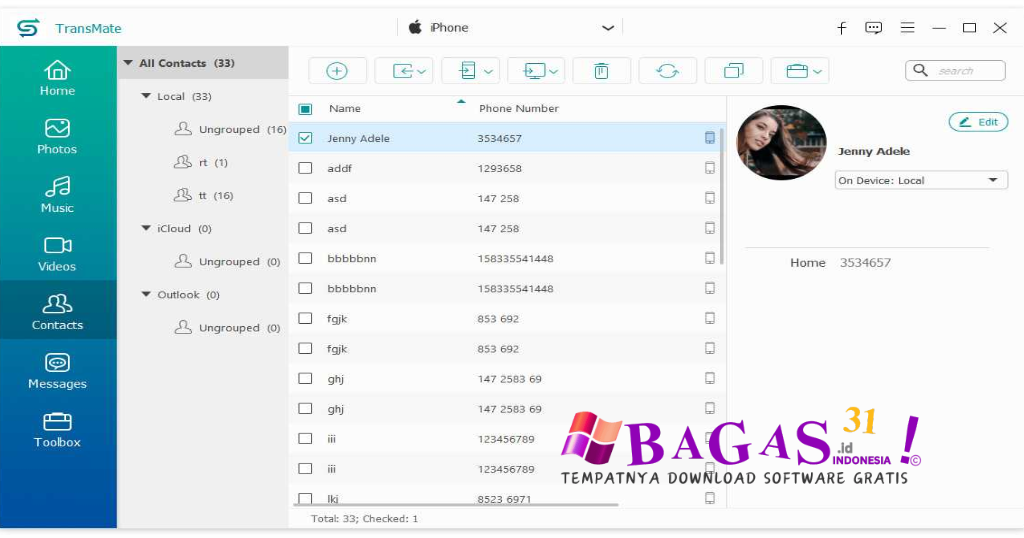Click the TransMate logo
The width and height of the screenshot is (1024, 538).
coord(28,28)
